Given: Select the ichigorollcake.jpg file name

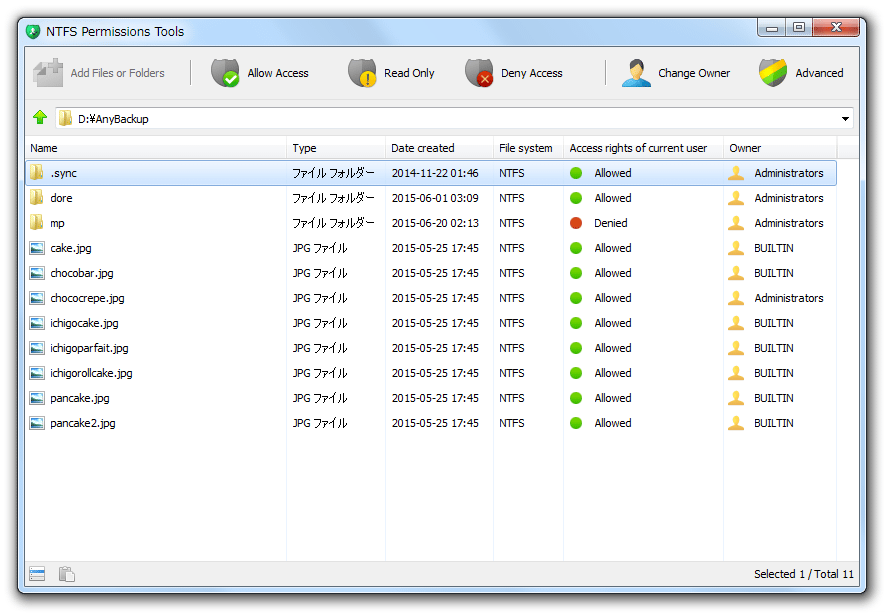Looking at the screenshot, I should point(91,373).
